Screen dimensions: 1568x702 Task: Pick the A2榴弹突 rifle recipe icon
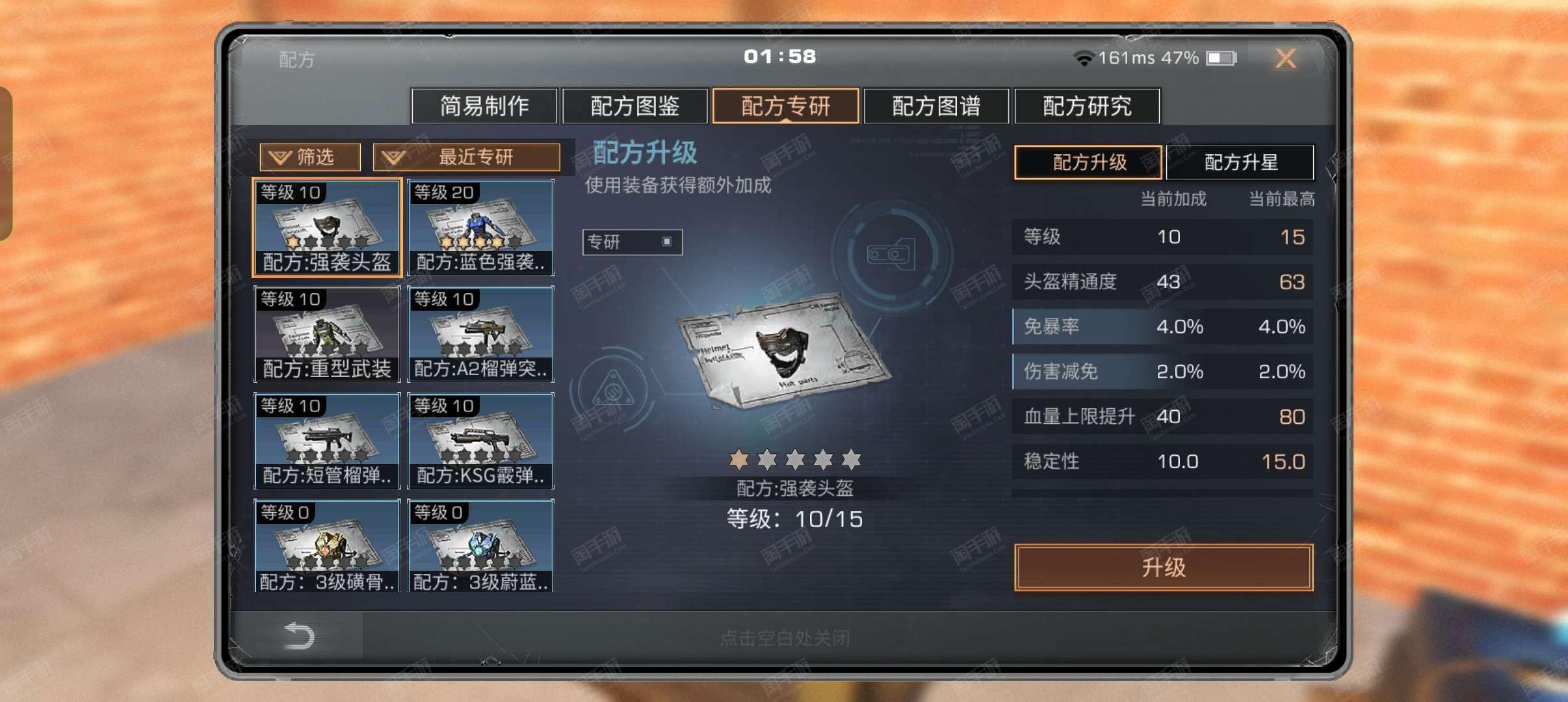tap(480, 334)
